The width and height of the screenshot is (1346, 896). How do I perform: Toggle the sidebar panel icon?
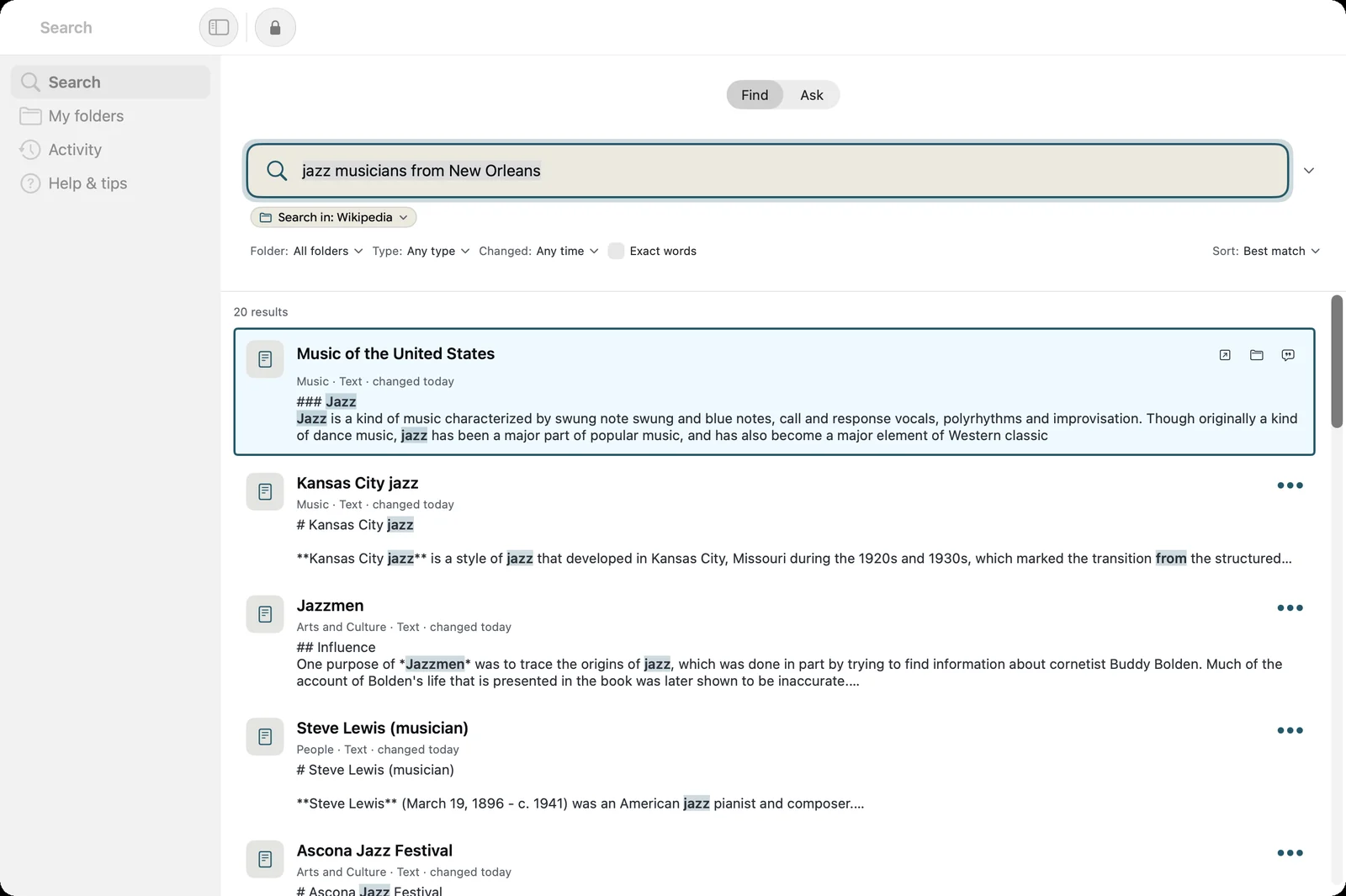click(219, 28)
